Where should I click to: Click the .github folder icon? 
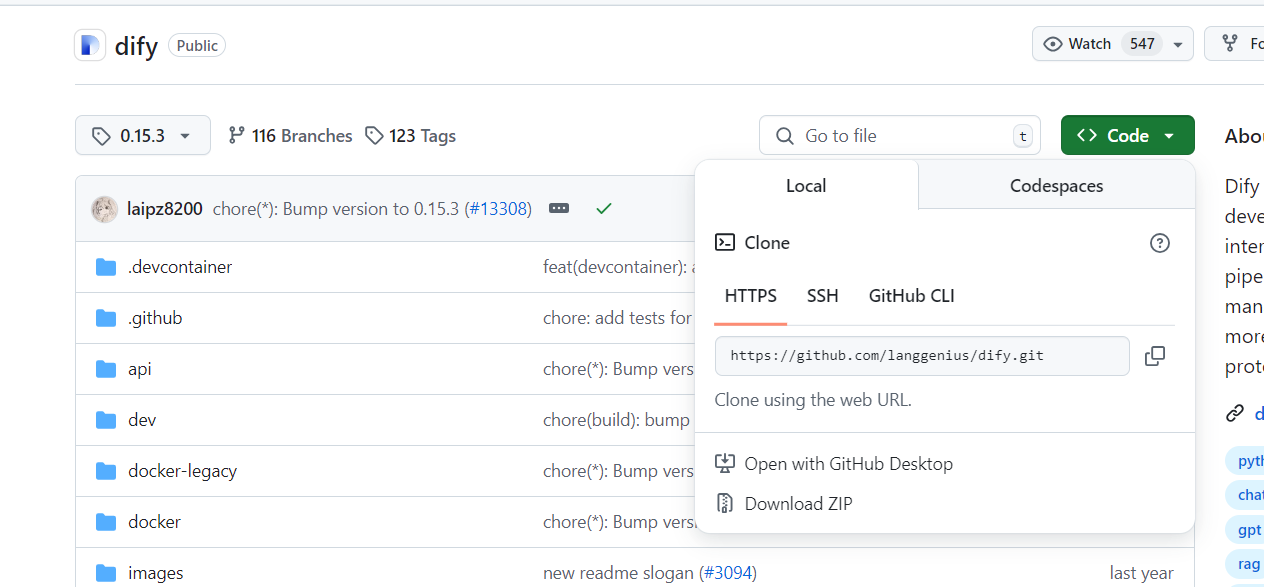[x=106, y=318]
